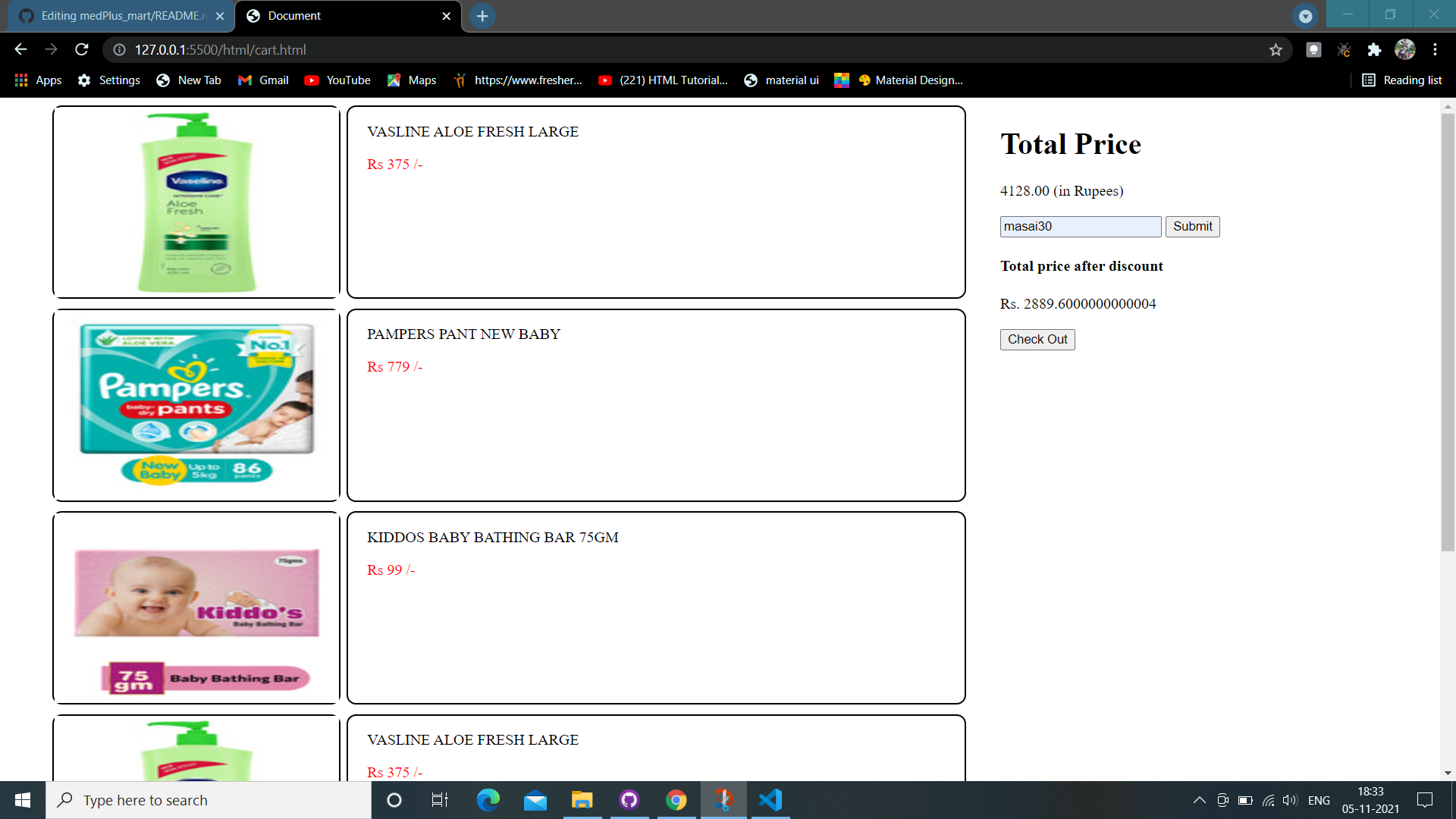Open tab search dropdown arrow
The image size is (1456, 819).
(x=1305, y=16)
